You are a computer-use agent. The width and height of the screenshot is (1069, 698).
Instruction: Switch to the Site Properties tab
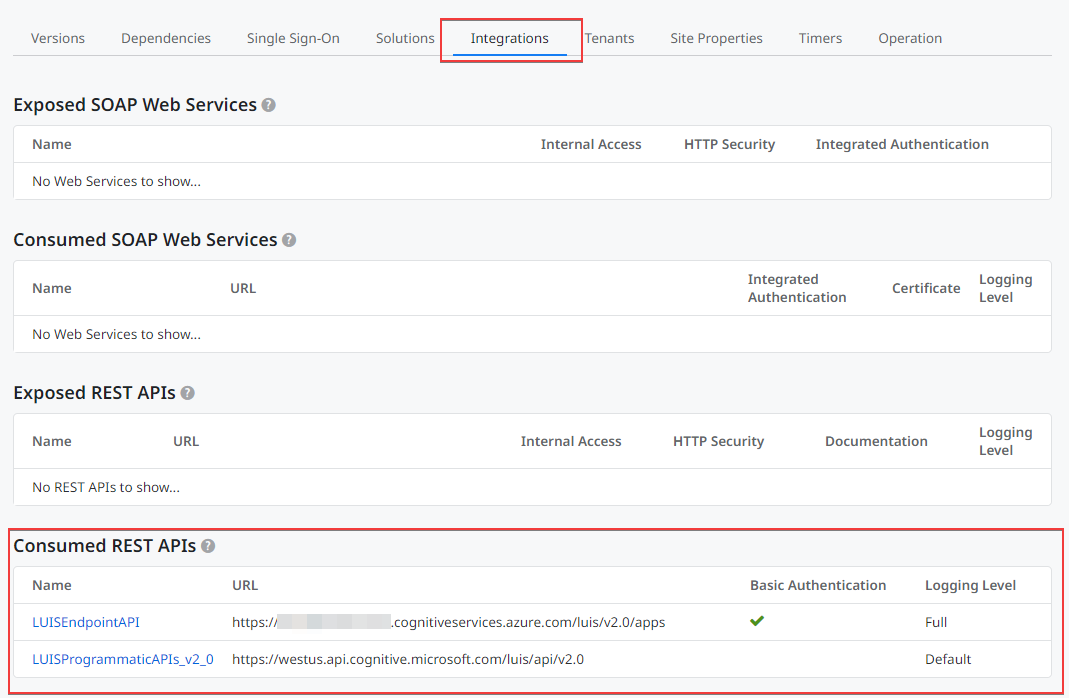pos(716,38)
